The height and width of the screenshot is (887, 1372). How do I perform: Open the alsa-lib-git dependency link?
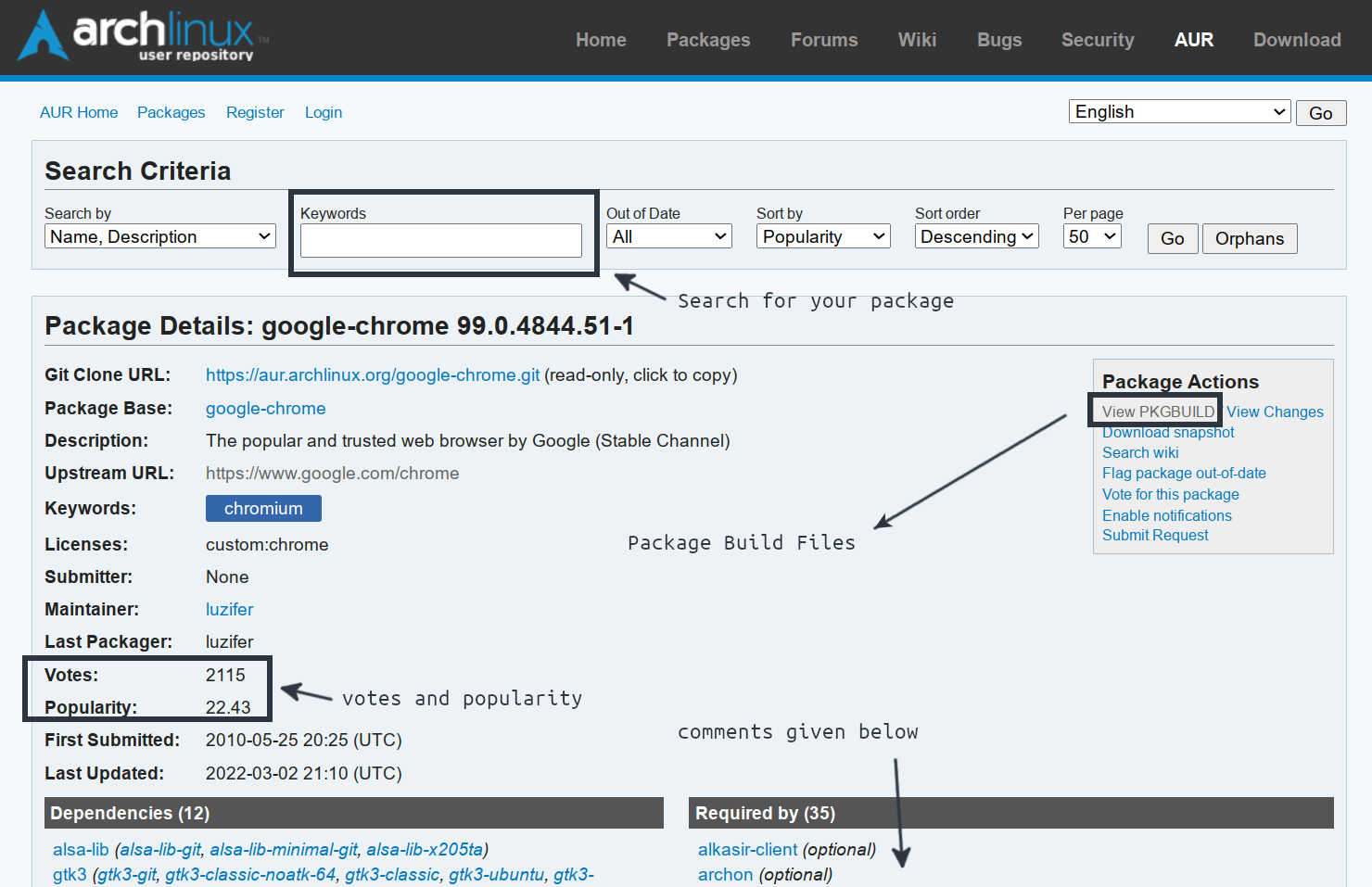coord(161,849)
